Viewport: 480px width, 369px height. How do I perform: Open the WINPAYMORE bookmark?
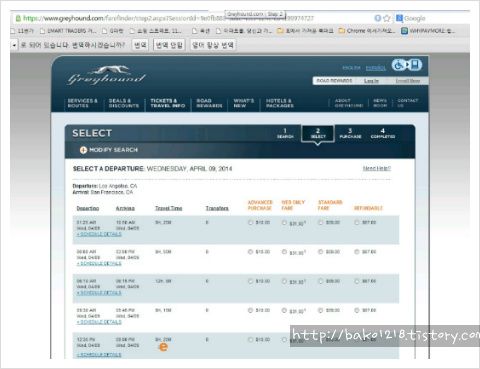pyautogui.click(x=428, y=31)
